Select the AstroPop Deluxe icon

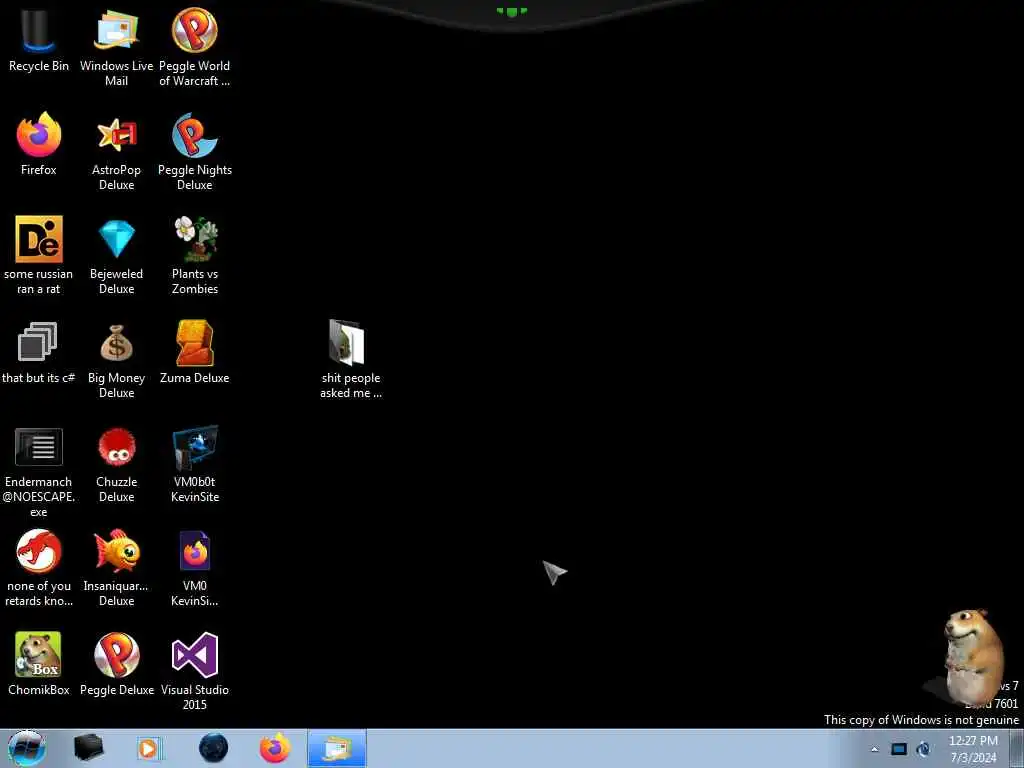click(x=116, y=152)
